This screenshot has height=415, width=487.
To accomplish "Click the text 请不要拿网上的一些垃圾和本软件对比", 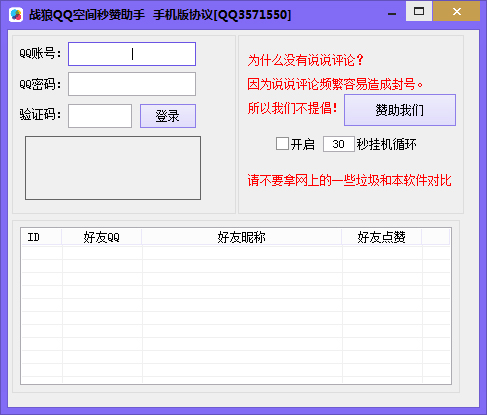I will tap(349, 180).
